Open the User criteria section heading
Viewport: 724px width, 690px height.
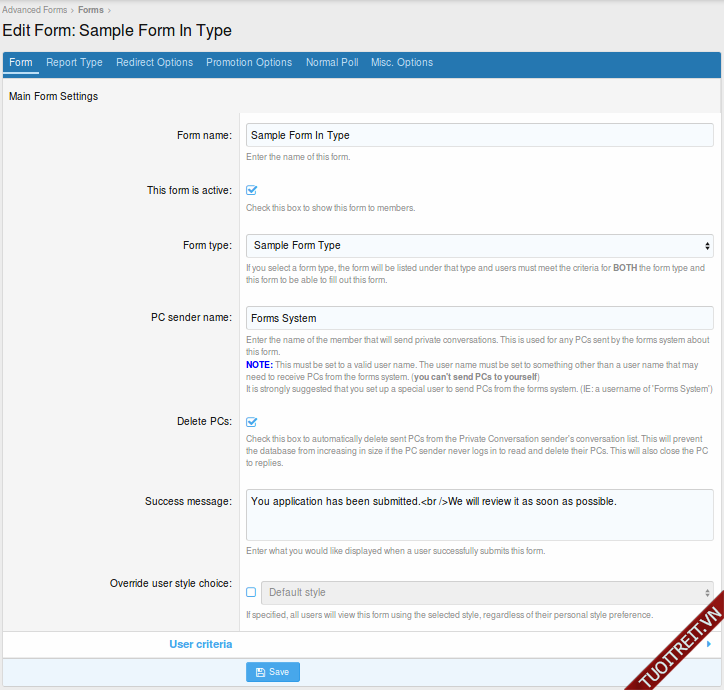[x=201, y=645]
